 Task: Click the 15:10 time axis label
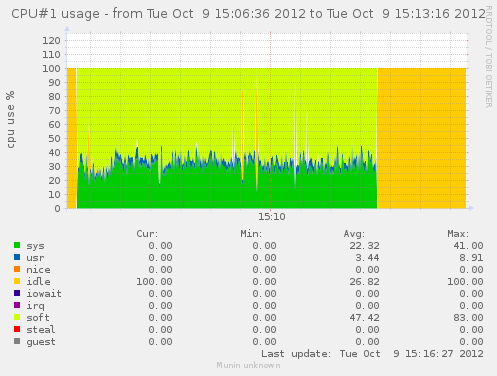pyautogui.click(x=272, y=217)
